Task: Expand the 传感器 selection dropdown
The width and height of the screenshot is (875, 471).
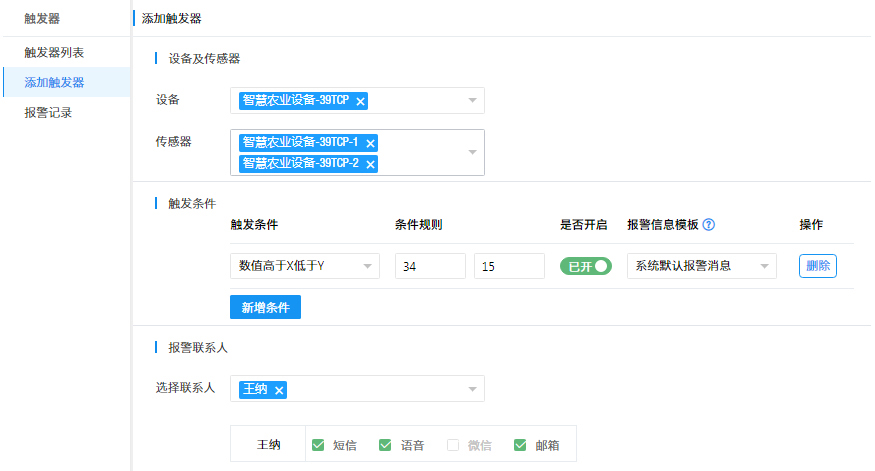Action: click(x=472, y=153)
